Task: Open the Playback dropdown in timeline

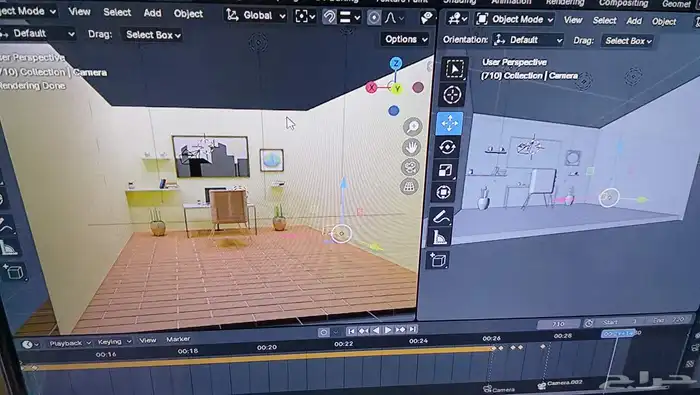Action: point(70,343)
